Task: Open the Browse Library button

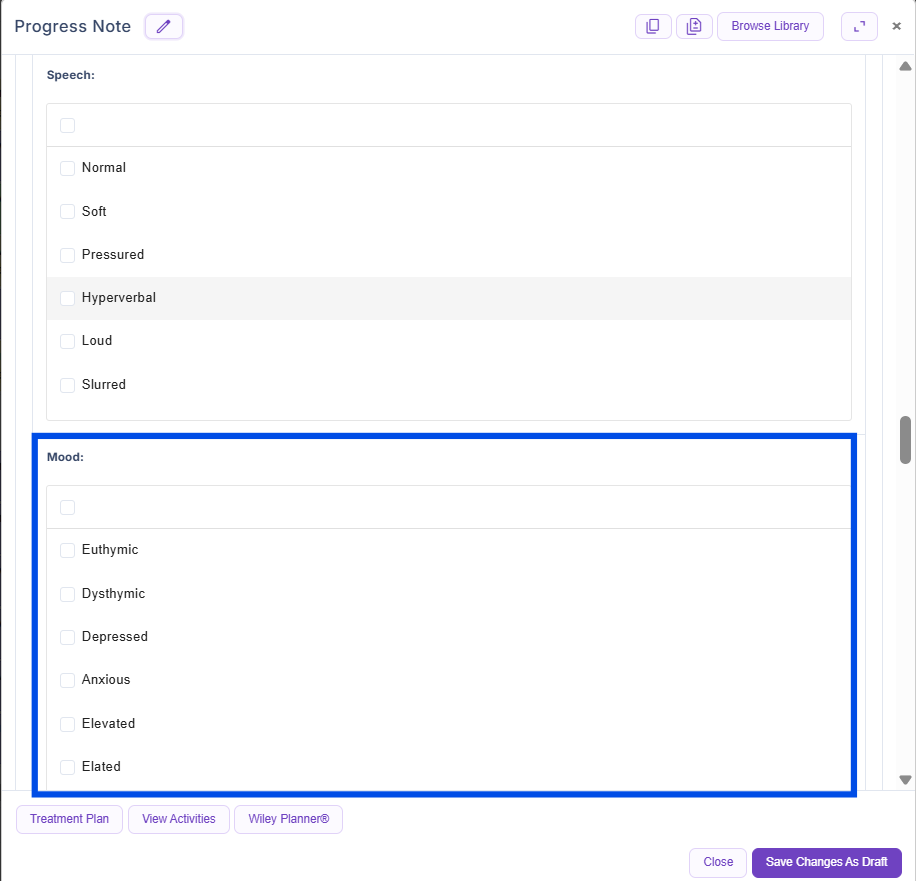Action: click(x=770, y=26)
